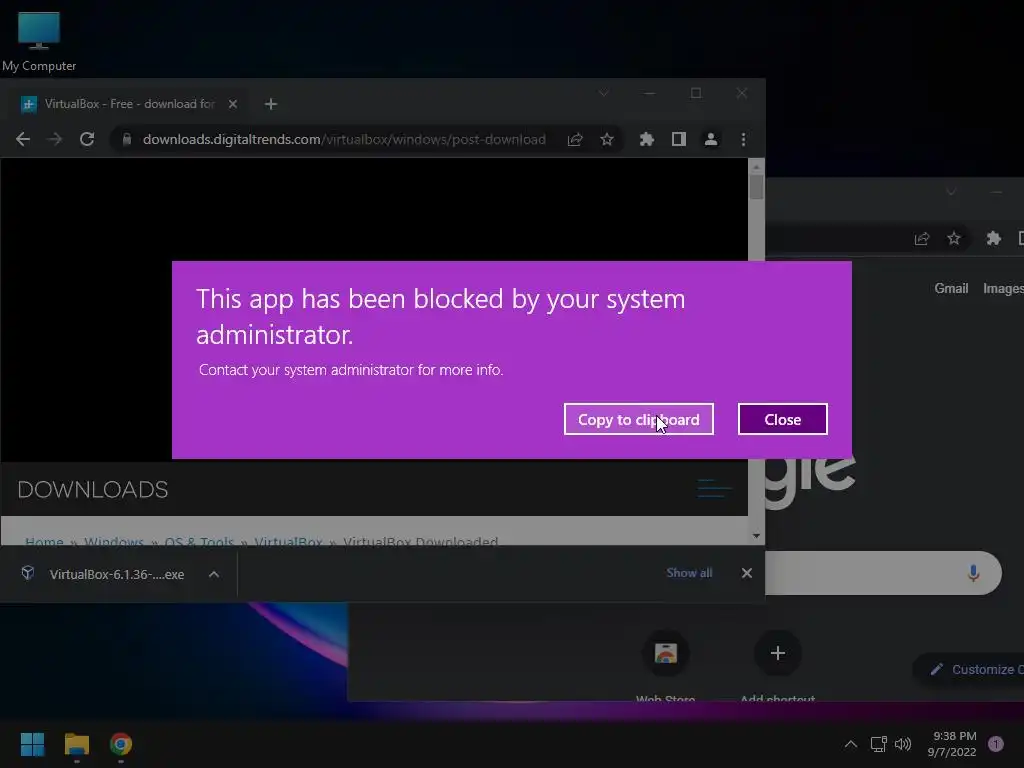
Task: Click the padlock site info icon
Action: pyautogui.click(x=127, y=139)
